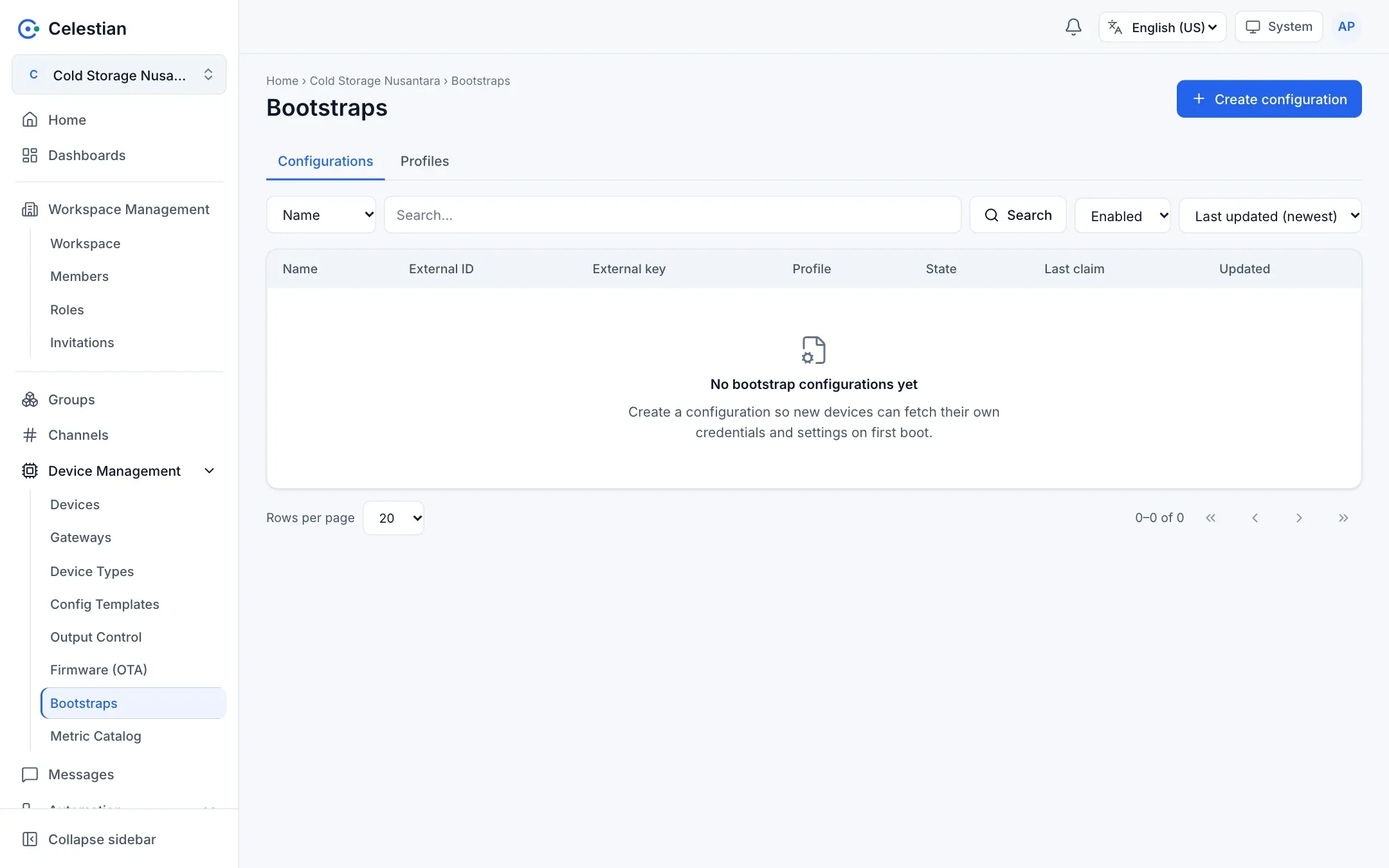Click the Workspace Management building icon

(x=30, y=209)
